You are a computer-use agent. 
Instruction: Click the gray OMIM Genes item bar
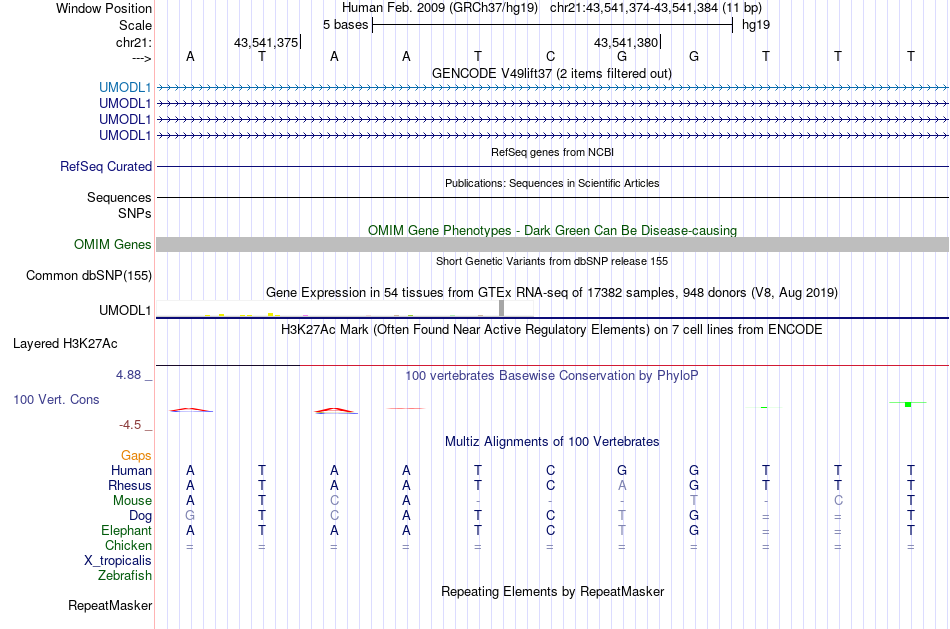553,244
